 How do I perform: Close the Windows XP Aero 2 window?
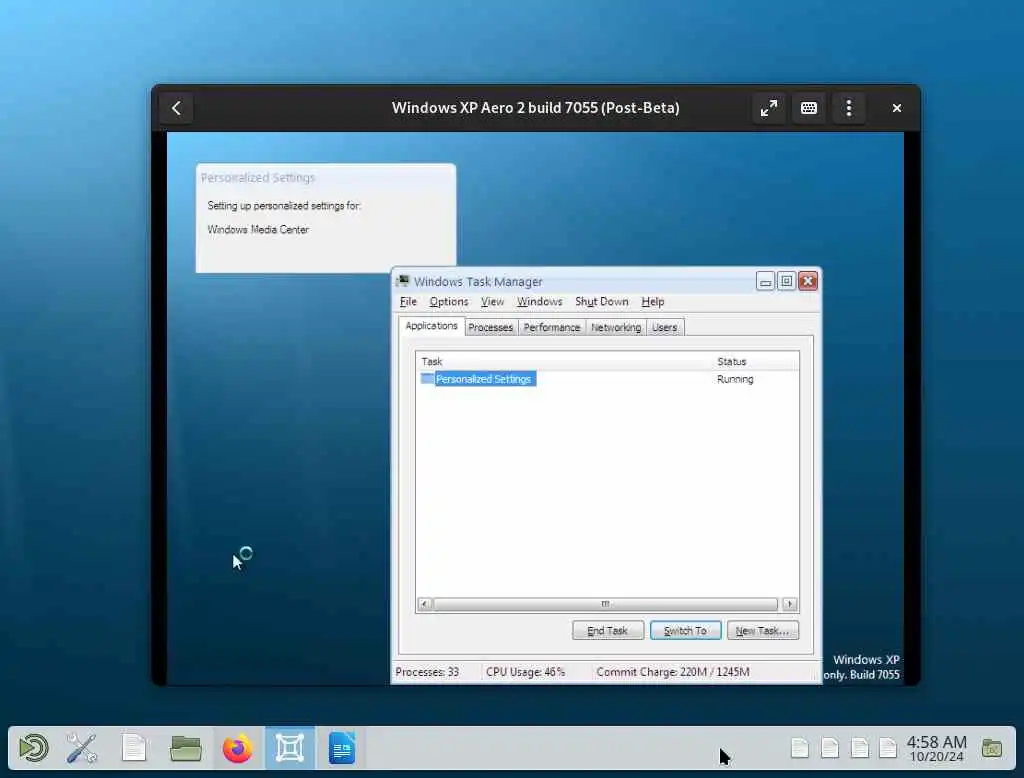point(897,108)
